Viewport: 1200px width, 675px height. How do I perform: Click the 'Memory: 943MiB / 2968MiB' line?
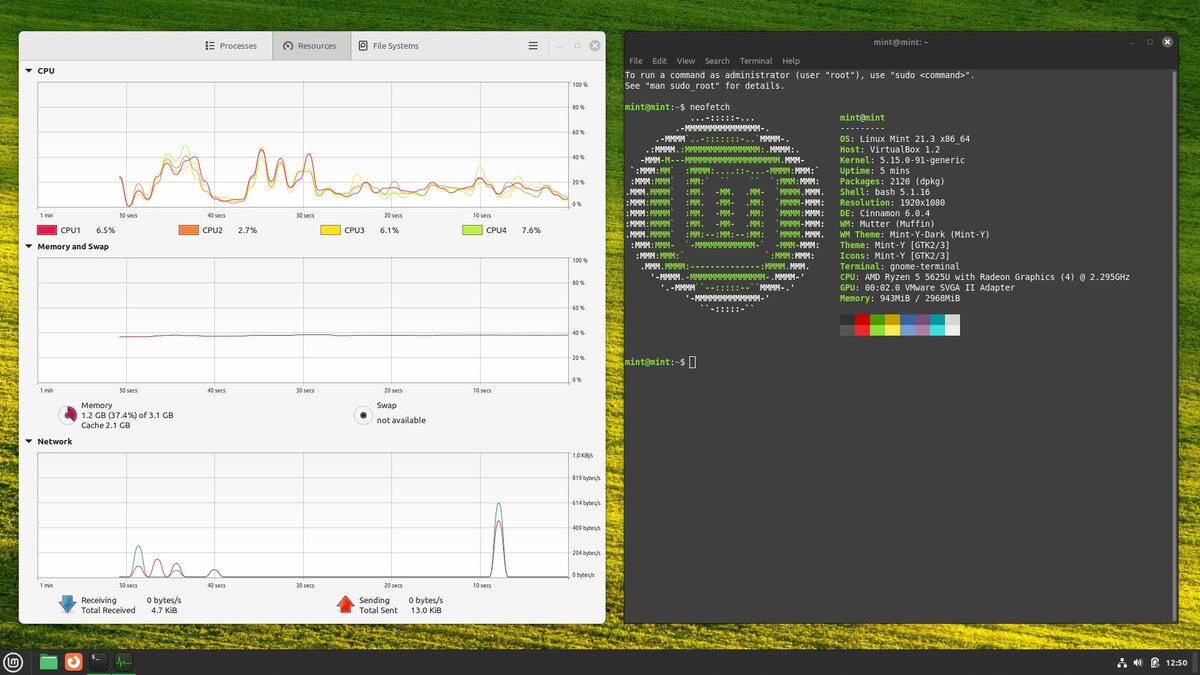tap(900, 298)
